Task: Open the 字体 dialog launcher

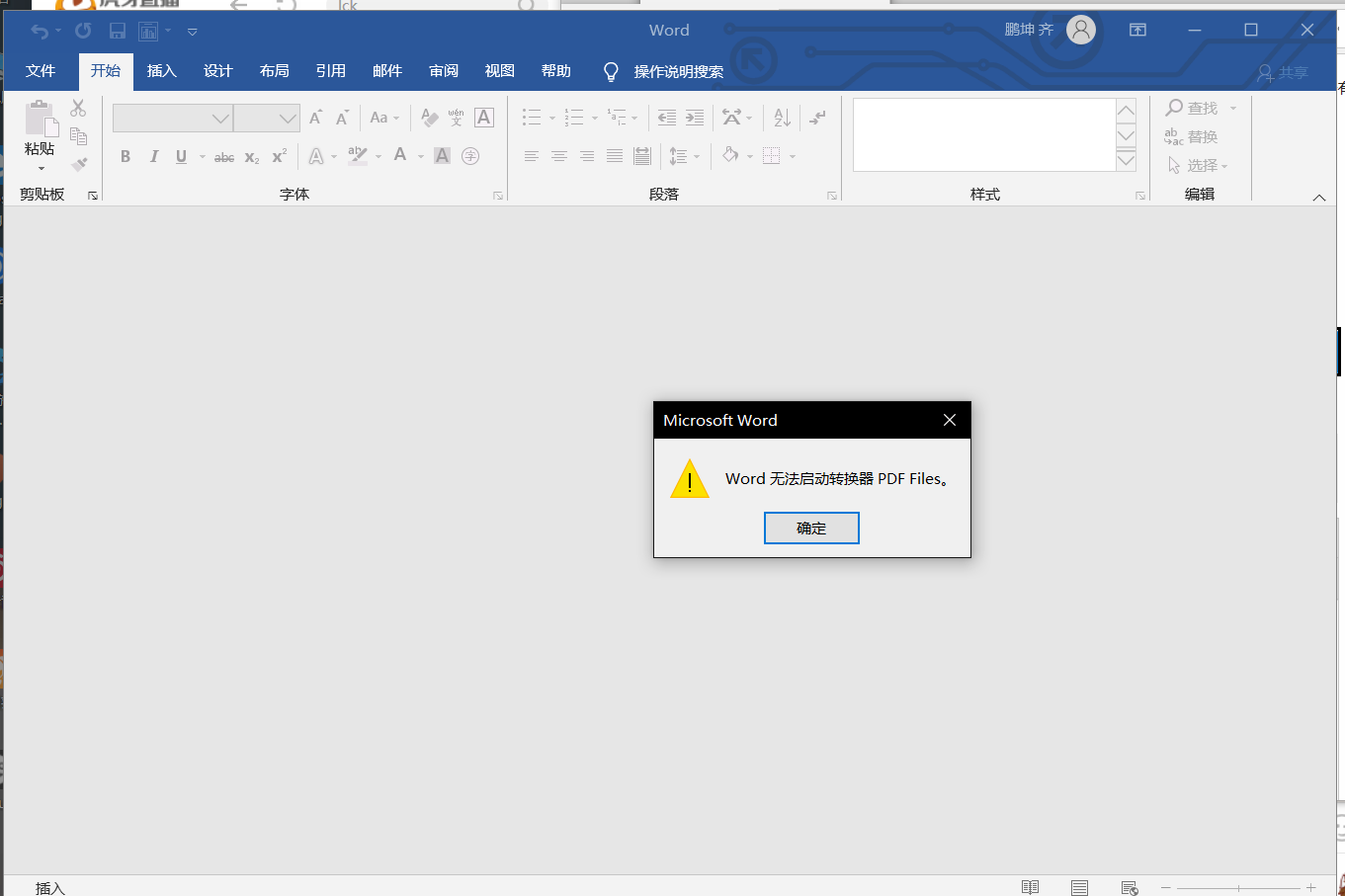Action: [498, 196]
